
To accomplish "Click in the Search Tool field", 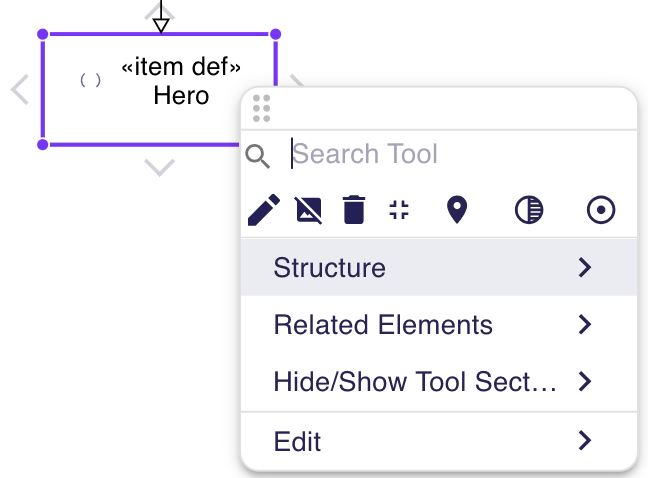I will point(461,154).
